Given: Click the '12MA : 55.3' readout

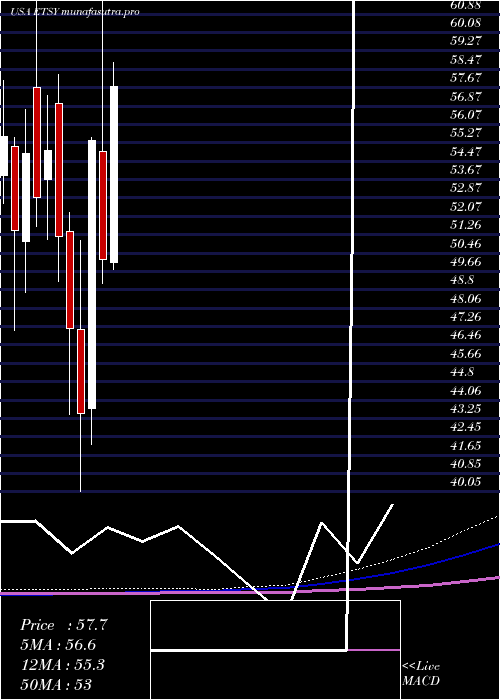Looking at the screenshot, I should (63, 665).
